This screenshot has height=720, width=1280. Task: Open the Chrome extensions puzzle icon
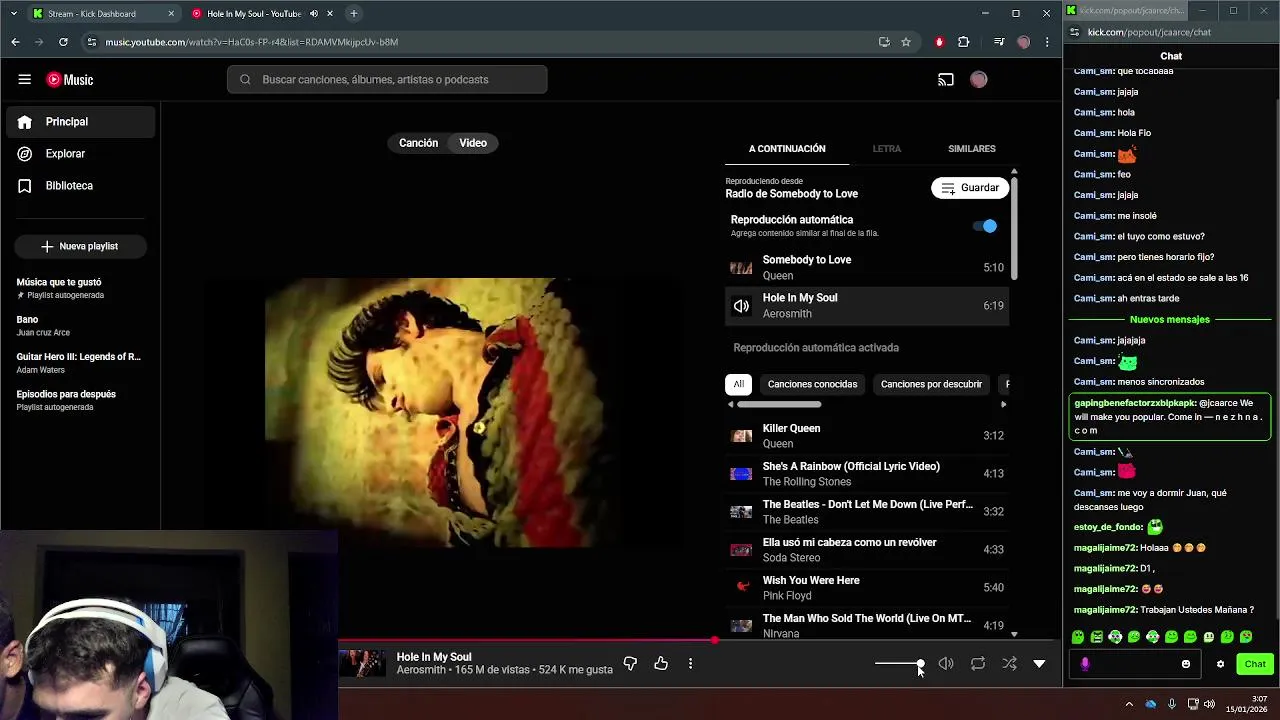point(963,42)
